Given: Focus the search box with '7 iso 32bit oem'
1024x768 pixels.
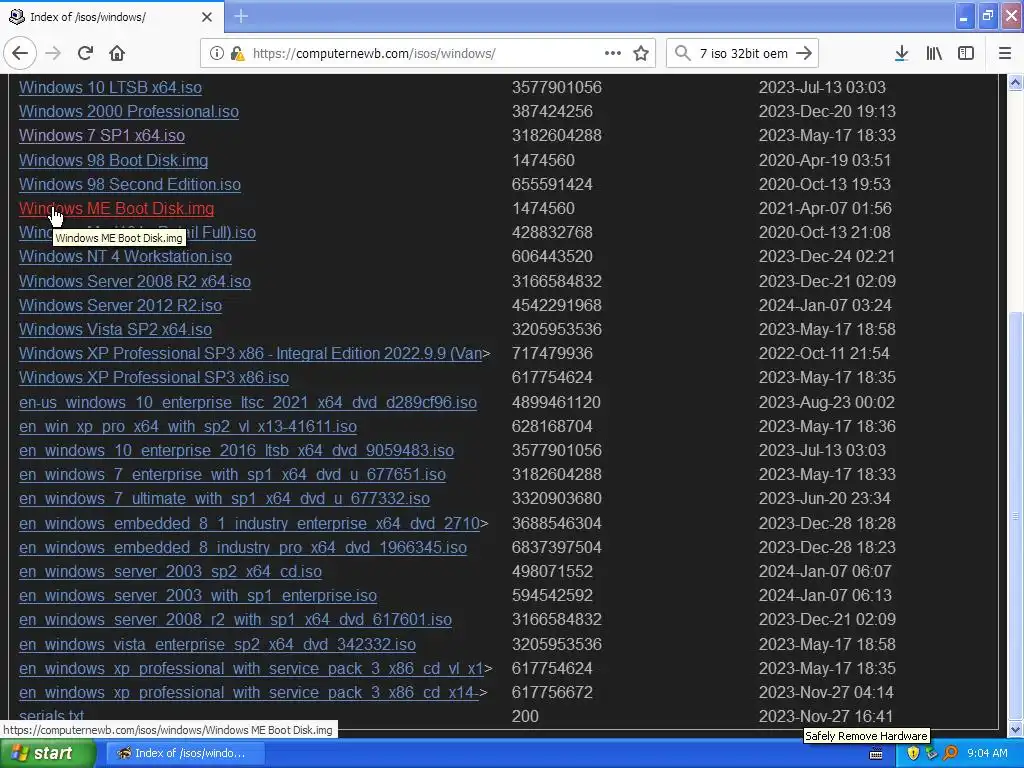Looking at the screenshot, I should (744, 54).
